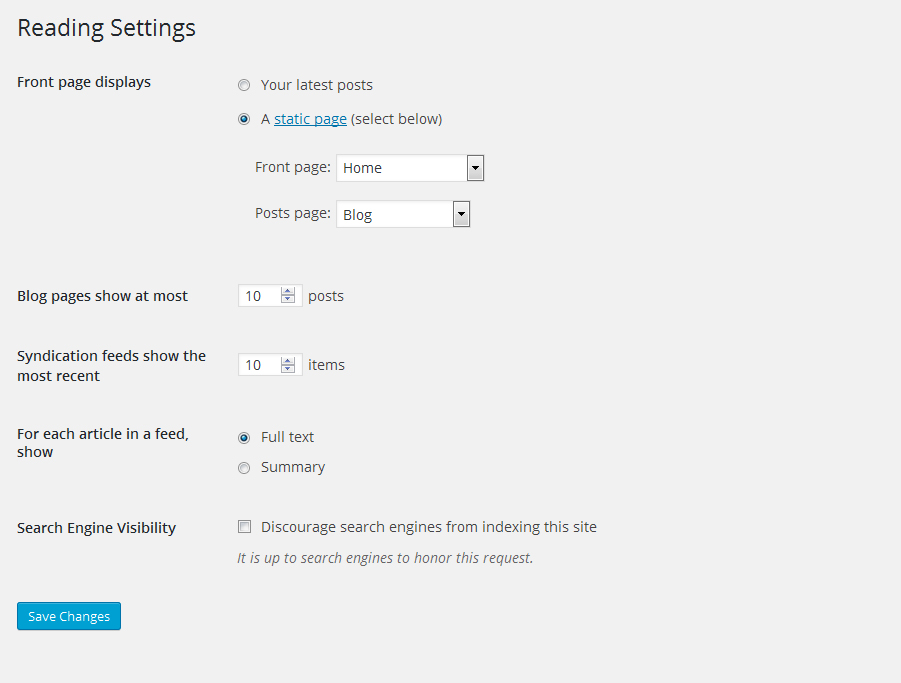This screenshot has width=901, height=683.
Task: Expand the Posts page dropdown showing Blog
Action: pyautogui.click(x=403, y=214)
